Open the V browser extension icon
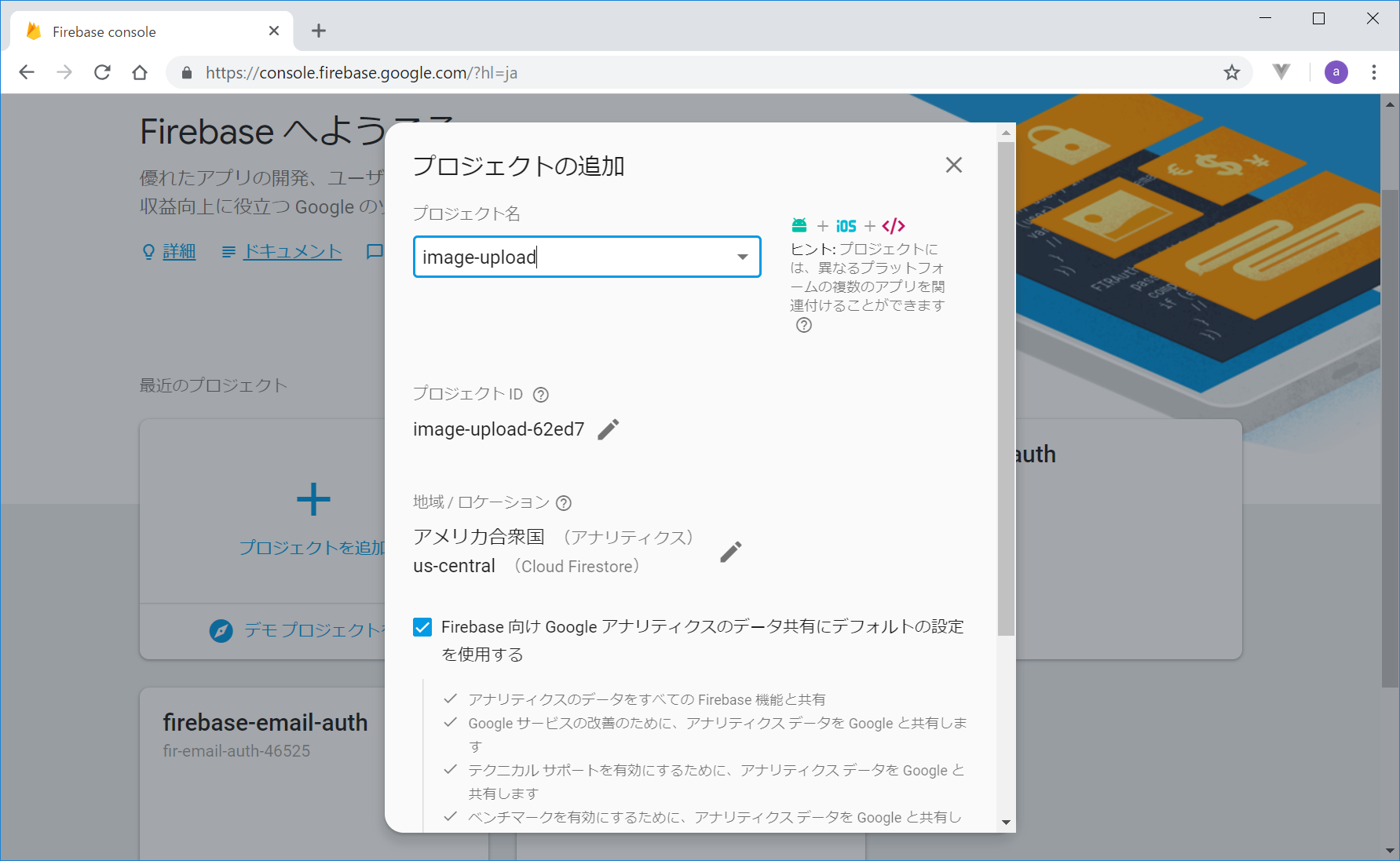Screen dimensions: 1400x861 [x=1281, y=72]
